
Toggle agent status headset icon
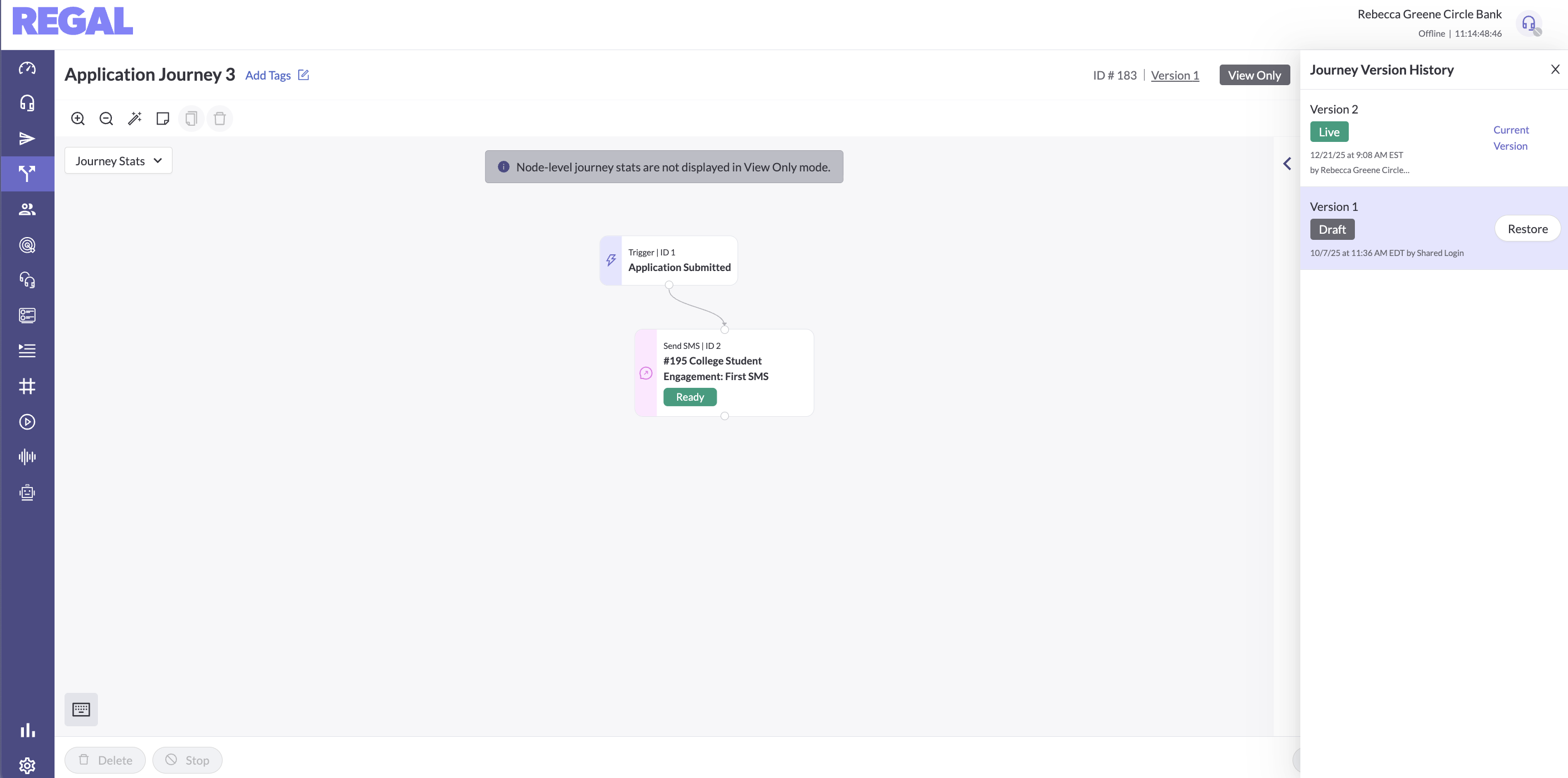tap(1528, 24)
